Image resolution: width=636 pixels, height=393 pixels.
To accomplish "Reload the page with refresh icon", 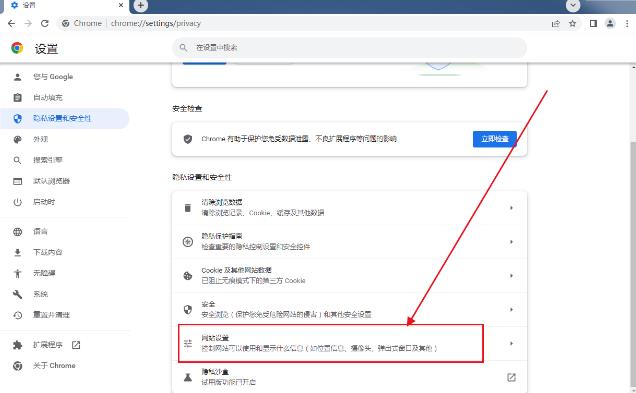I will click(x=45, y=24).
